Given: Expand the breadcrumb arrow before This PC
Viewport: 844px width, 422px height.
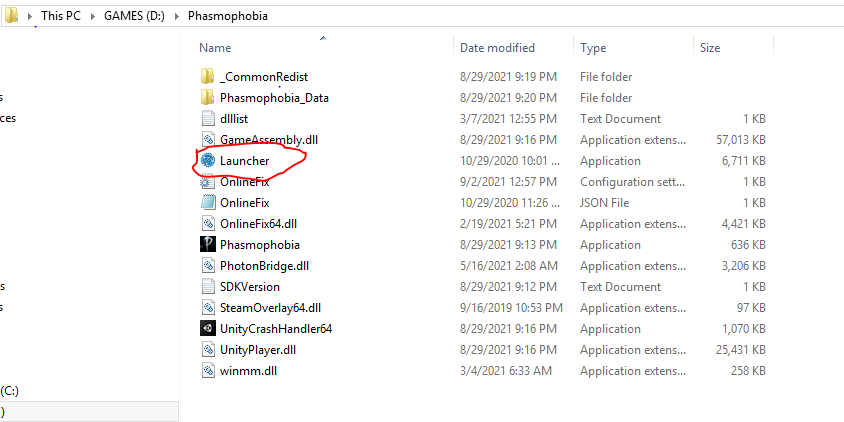Looking at the screenshot, I should pos(30,16).
